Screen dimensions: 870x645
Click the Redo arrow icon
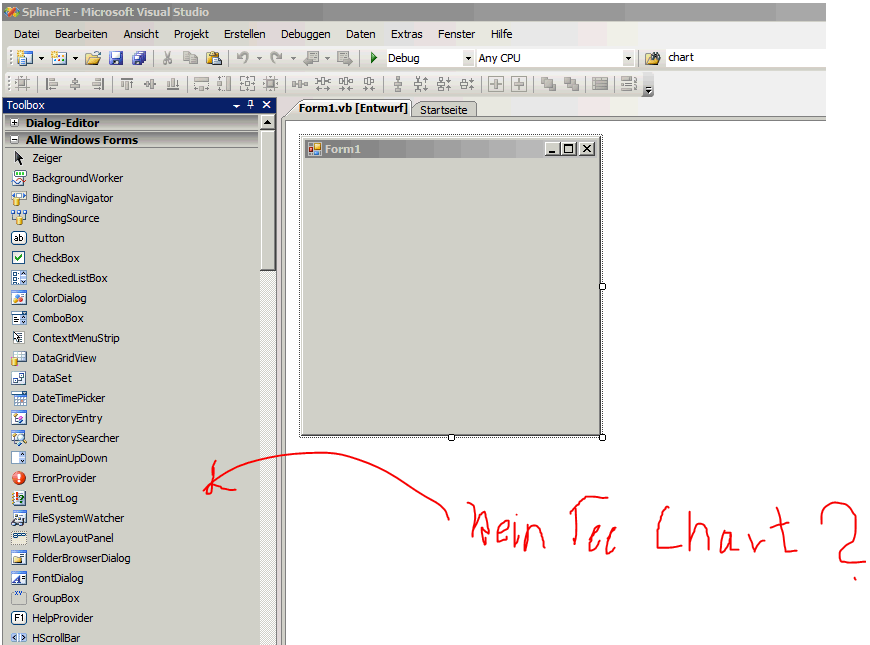[276, 58]
